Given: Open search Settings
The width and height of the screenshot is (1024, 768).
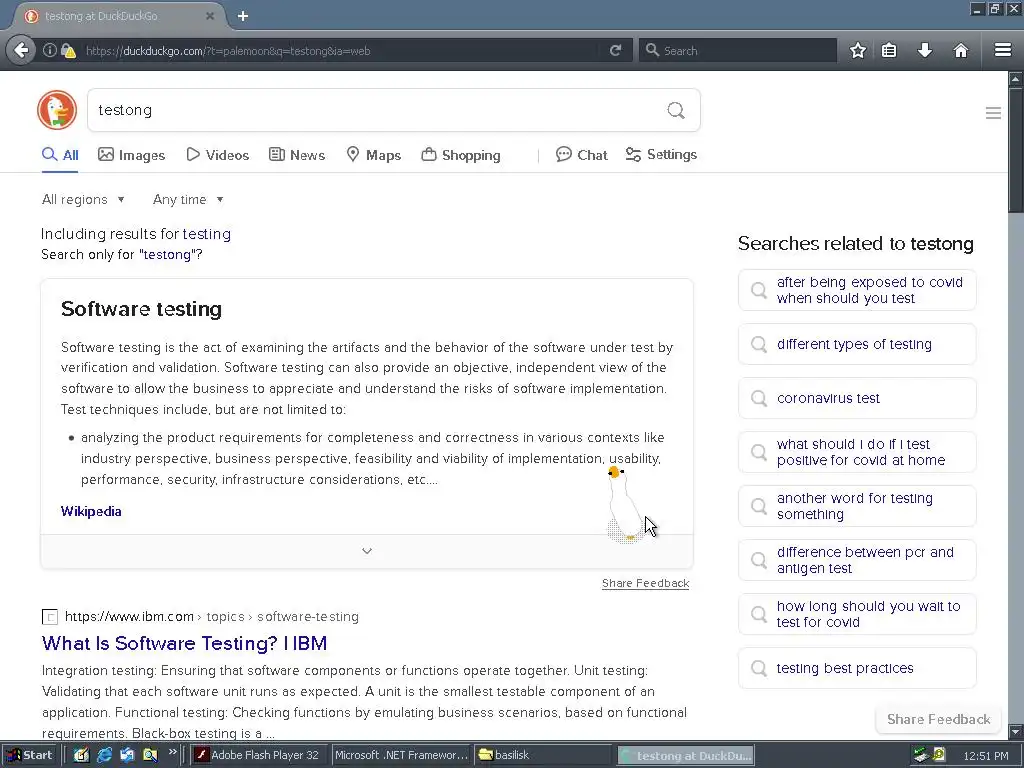Looking at the screenshot, I should (x=661, y=155).
